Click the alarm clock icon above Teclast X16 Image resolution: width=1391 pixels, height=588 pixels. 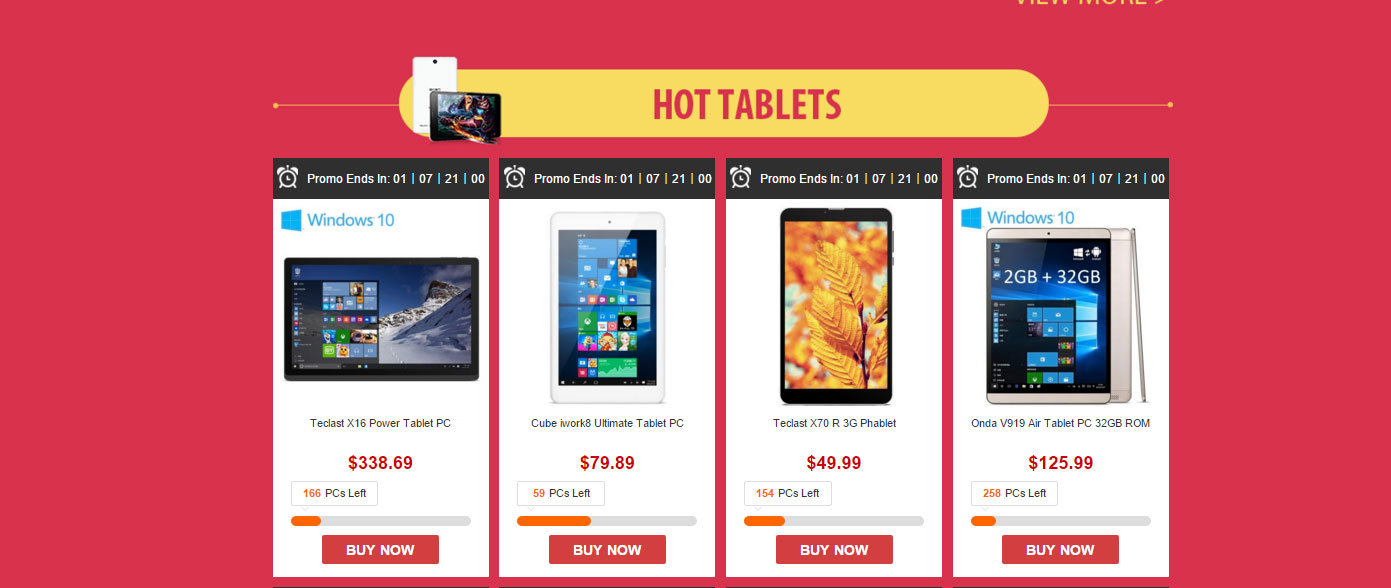coord(288,178)
